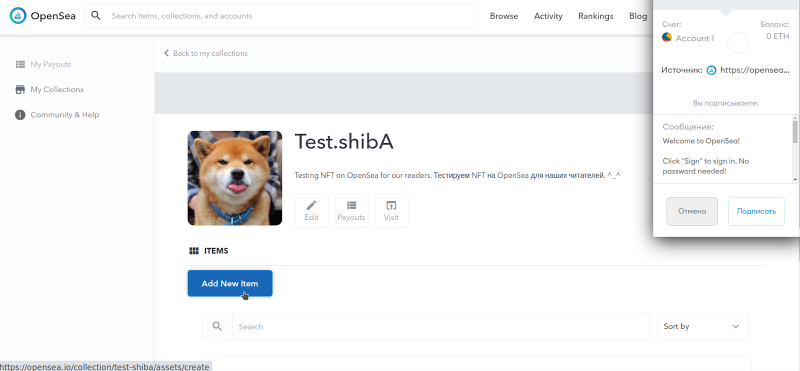Click the Add New Item button
Viewport: 800px width, 371px height.
[230, 283]
